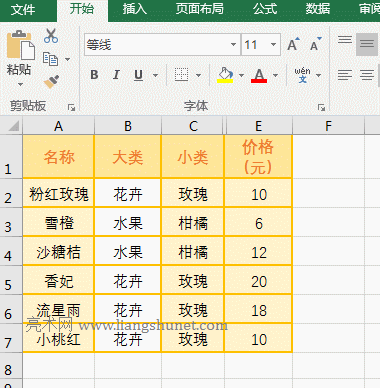Activate the Format Painter brush
Image resolution: width=380 pixels, height=388 pixels.
coord(51,81)
